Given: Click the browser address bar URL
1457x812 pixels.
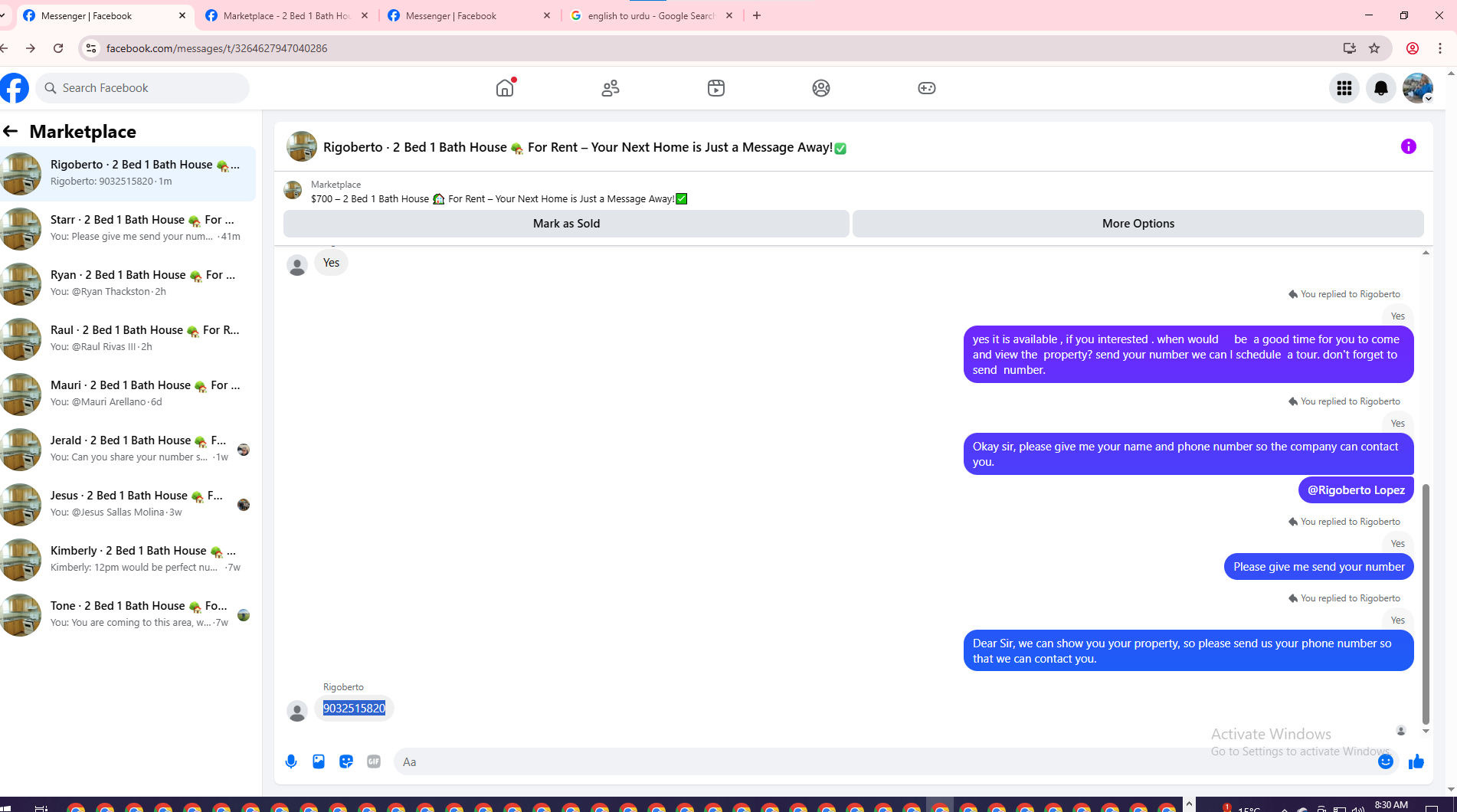Looking at the screenshot, I should tap(217, 48).
